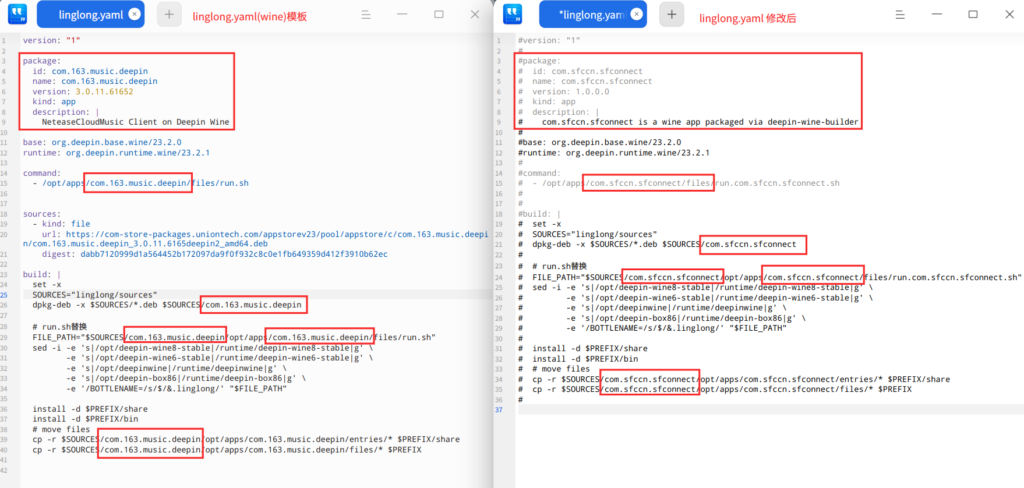
Task: Click the "#package:" line in right editor
Action: point(540,60)
